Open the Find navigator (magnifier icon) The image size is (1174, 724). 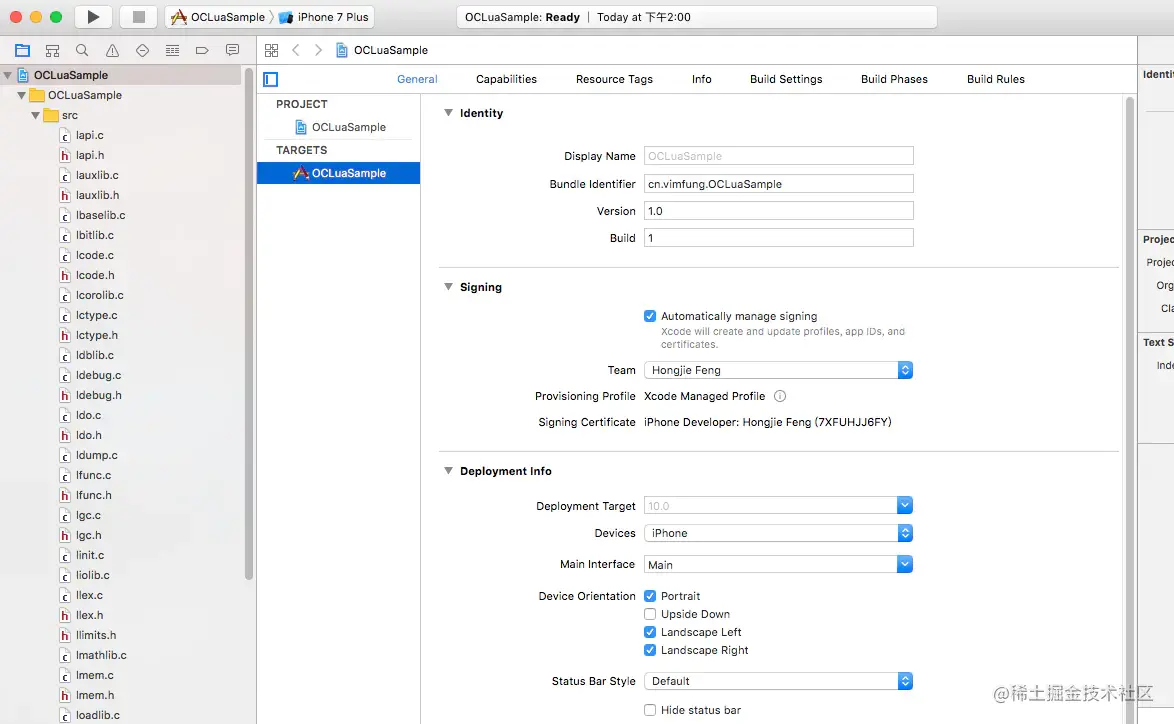pos(82,50)
